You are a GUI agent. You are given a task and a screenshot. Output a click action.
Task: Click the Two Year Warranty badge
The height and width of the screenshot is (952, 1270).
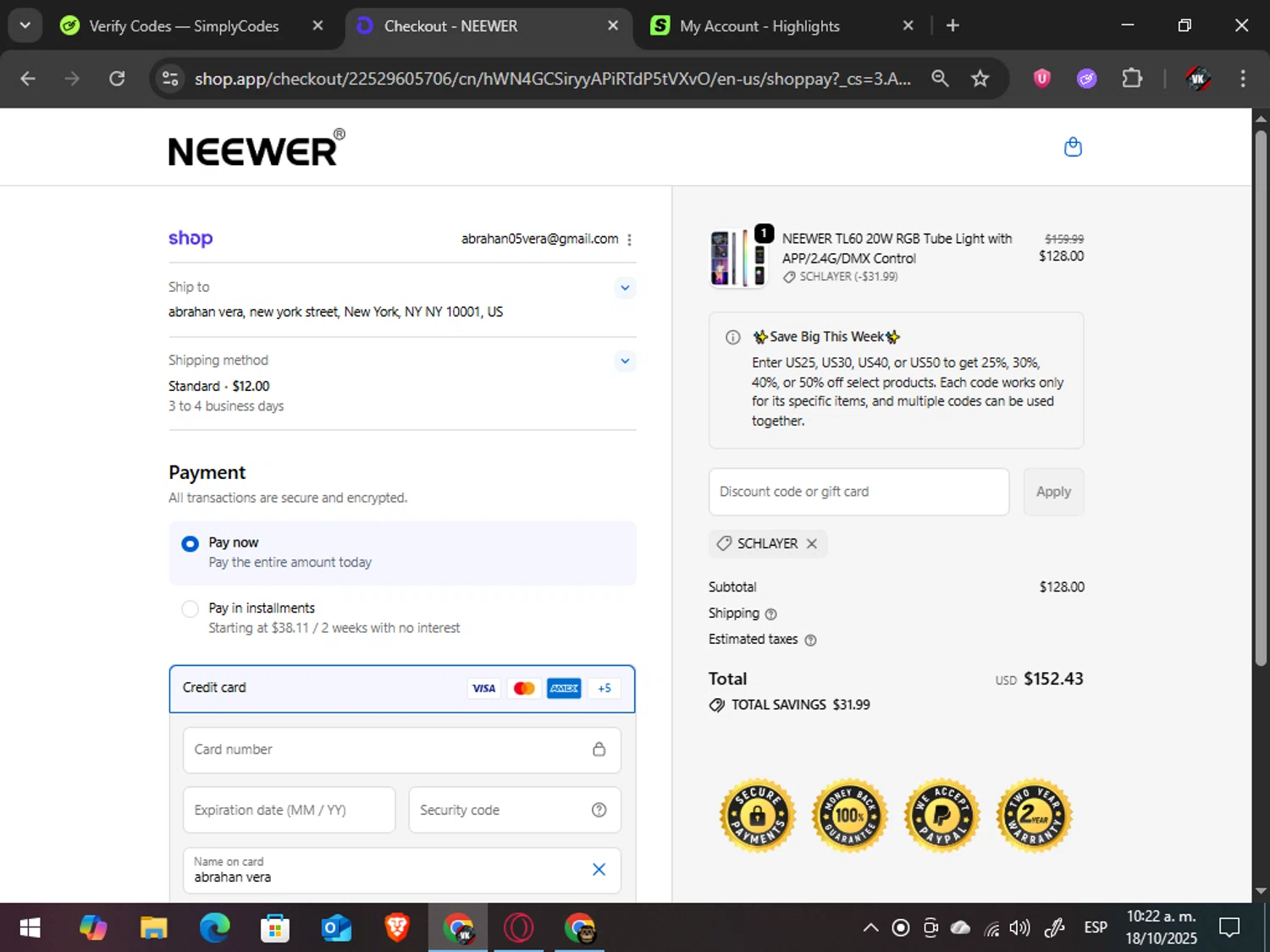click(x=1034, y=816)
